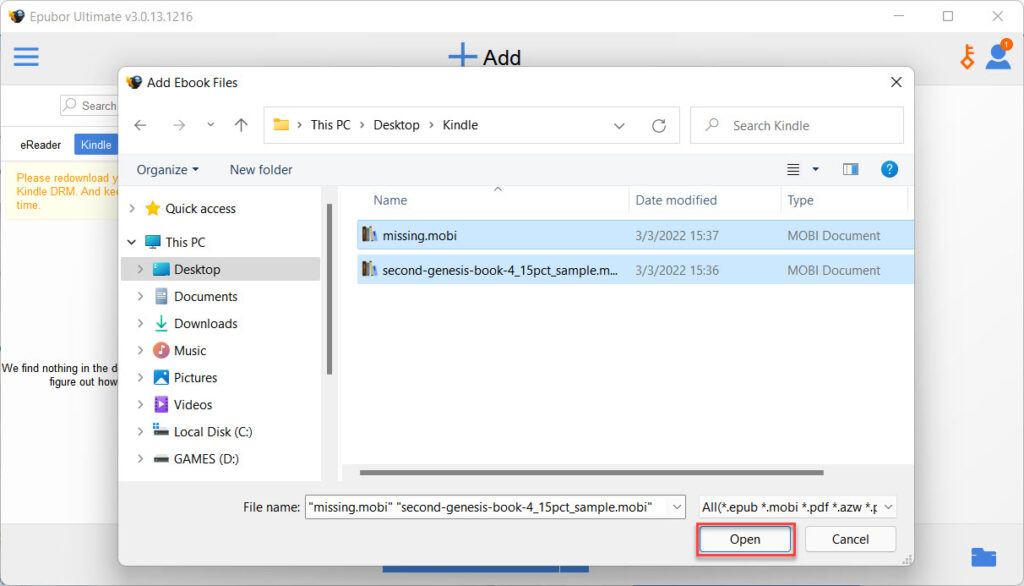Viewport: 1024px width, 586px height.
Task: Open the blue Help icon
Action: click(889, 170)
